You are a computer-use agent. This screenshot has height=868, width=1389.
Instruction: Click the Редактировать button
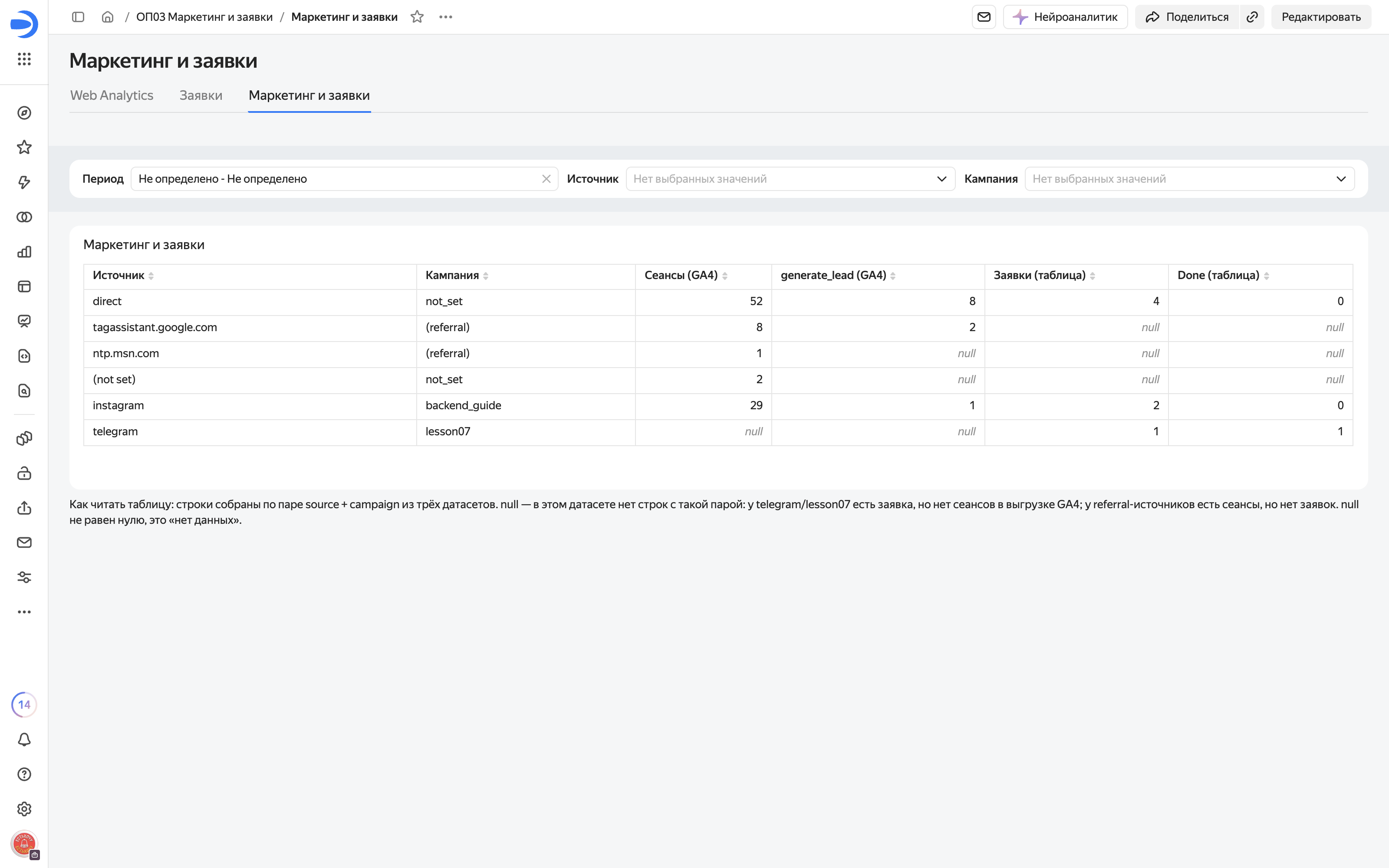(x=1321, y=16)
